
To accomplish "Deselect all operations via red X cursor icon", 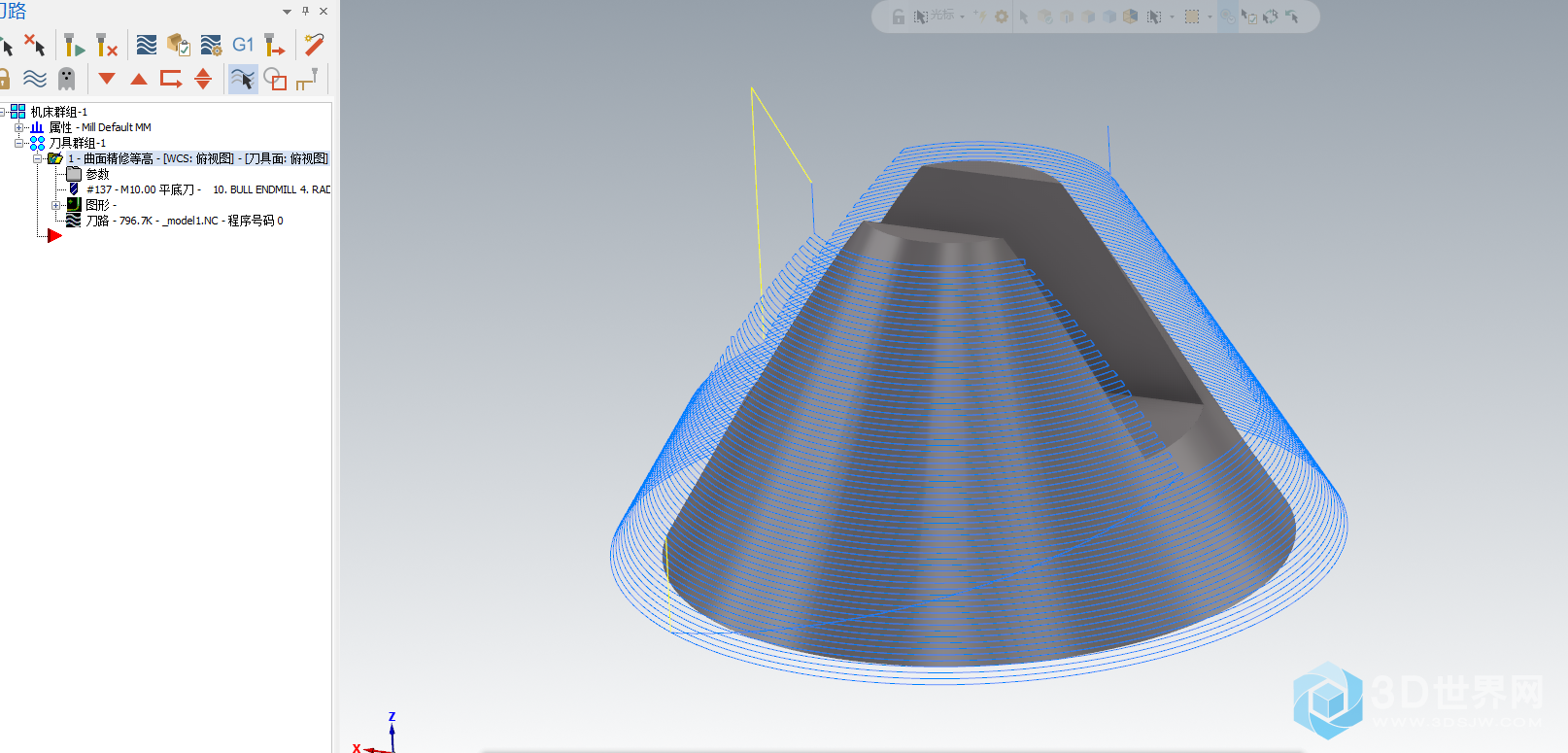I will click(35, 45).
